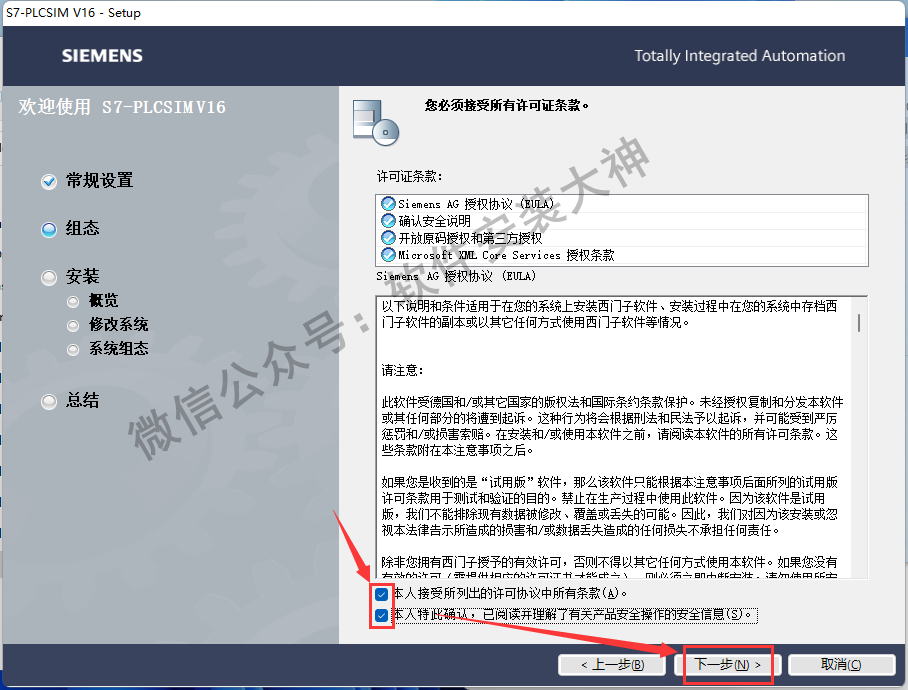This screenshot has width=908, height=690.
Task: Click the small status icon beside 系统组态
Action: [73, 350]
